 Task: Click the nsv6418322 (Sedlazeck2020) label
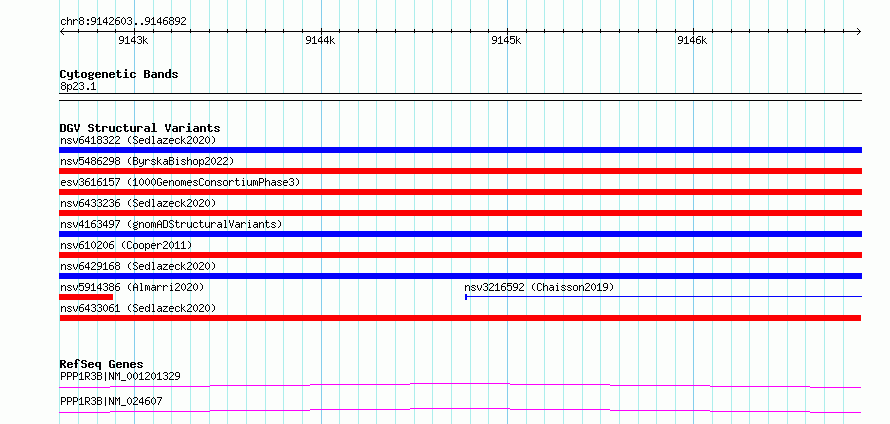coord(138,140)
